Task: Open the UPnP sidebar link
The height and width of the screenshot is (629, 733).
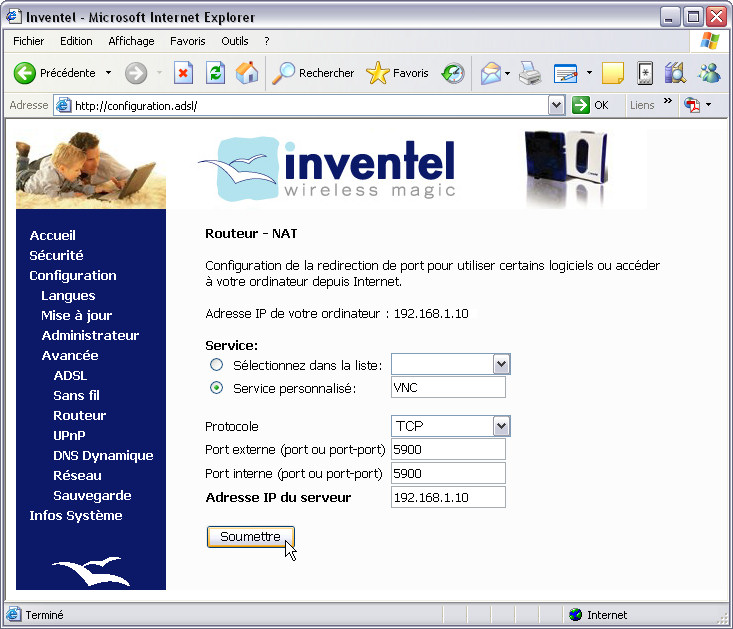Action: coord(69,436)
